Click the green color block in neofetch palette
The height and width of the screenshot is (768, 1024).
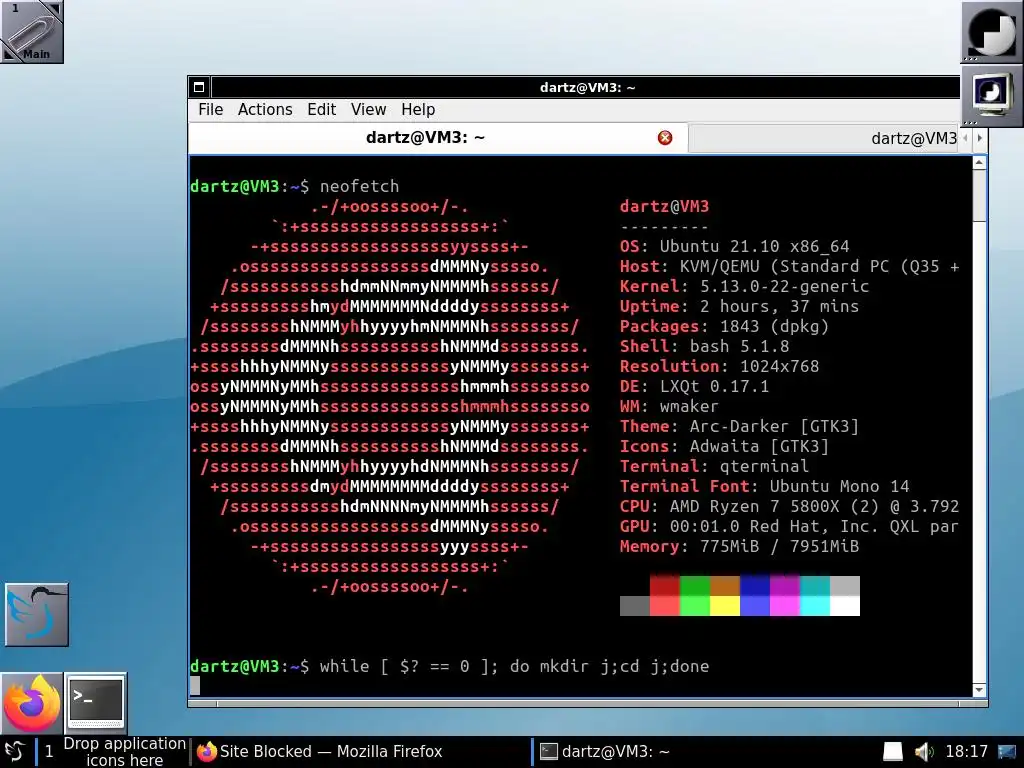[695, 586]
